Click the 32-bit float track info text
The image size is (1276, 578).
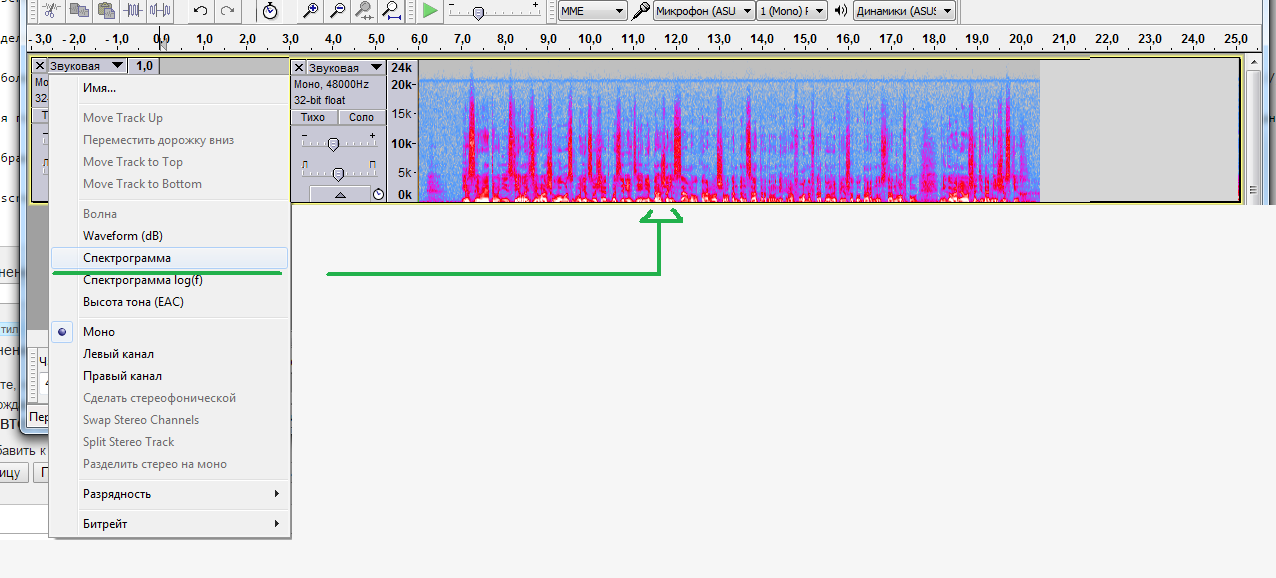[318, 100]
